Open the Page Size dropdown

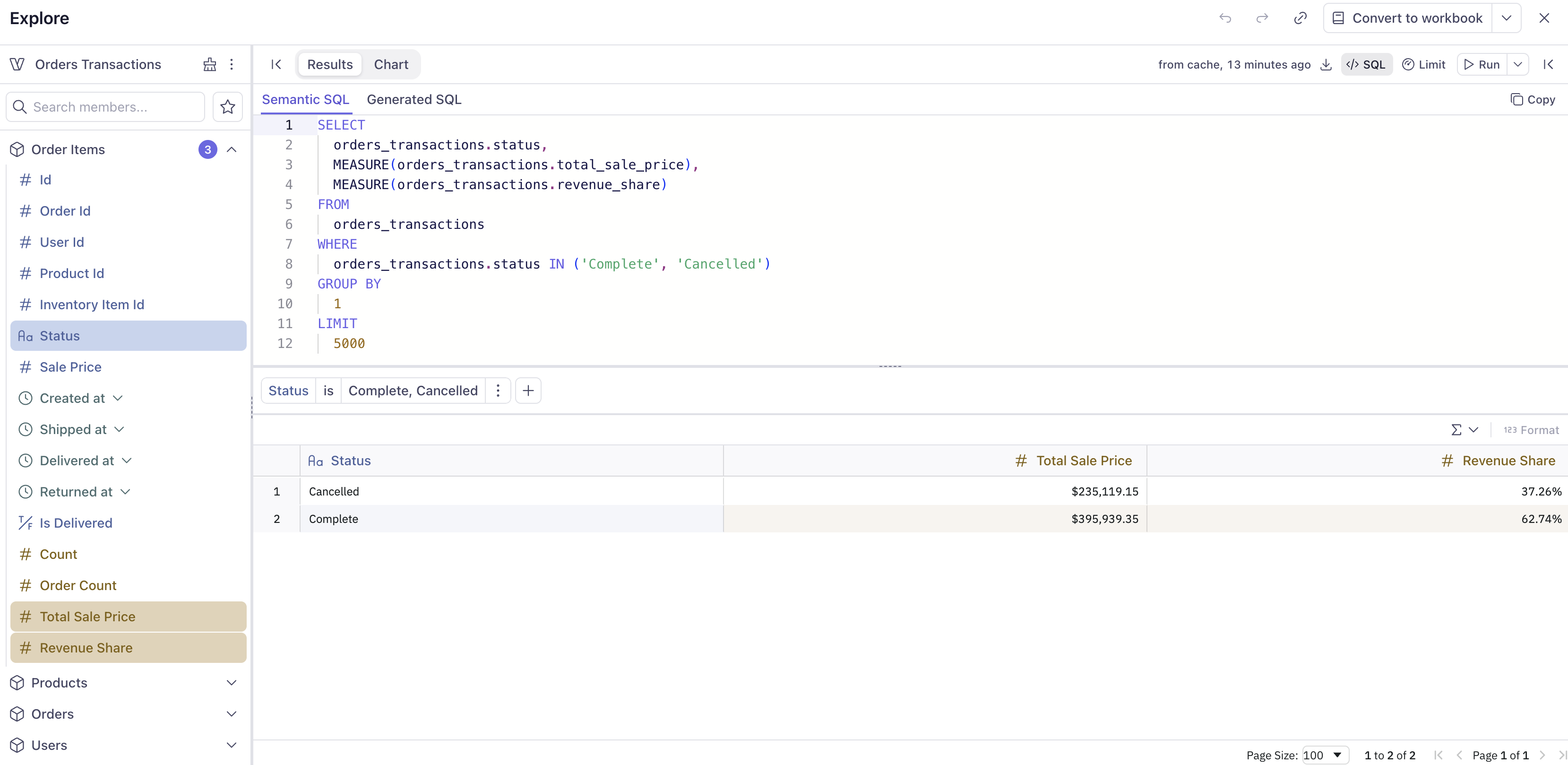click(1325, 755)
